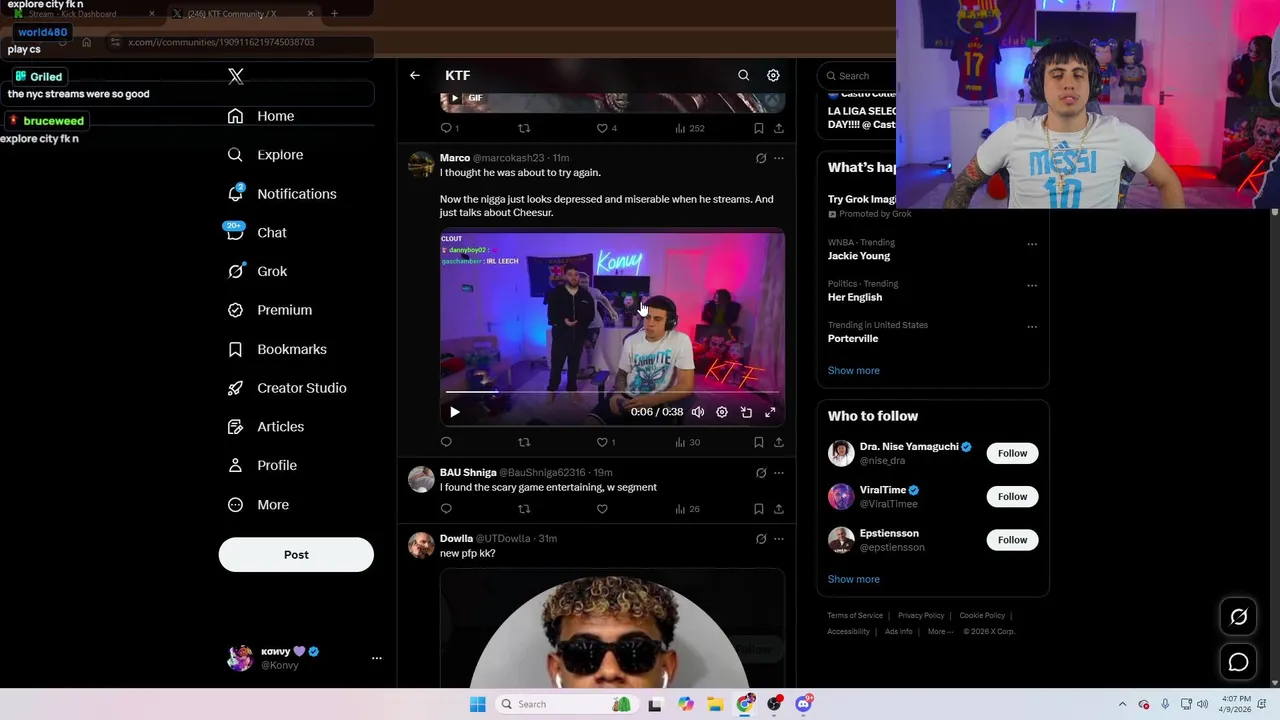Expand the More menu in sidebar

(258, 505)
